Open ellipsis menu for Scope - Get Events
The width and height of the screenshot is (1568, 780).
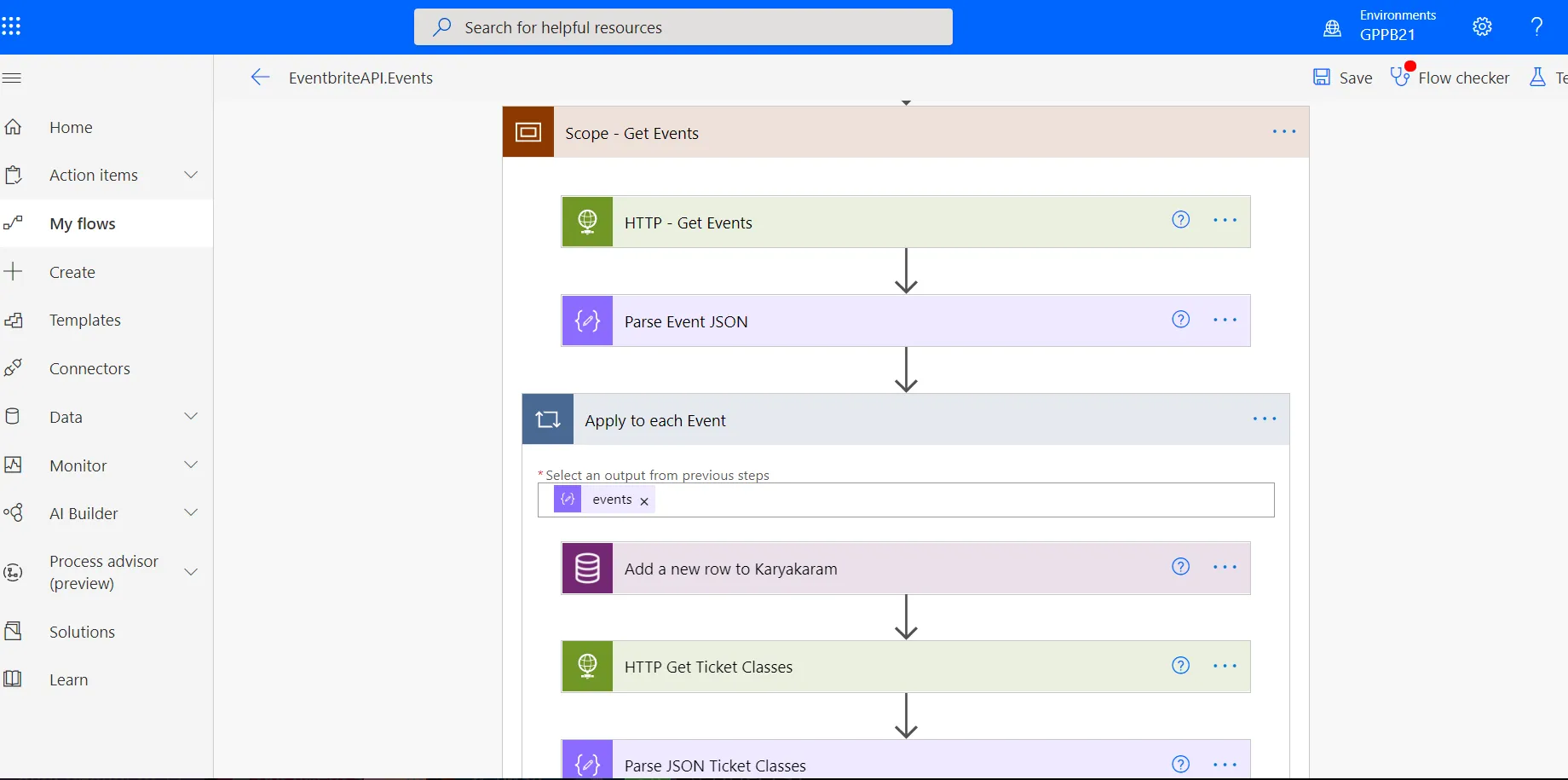point(1283,131)
